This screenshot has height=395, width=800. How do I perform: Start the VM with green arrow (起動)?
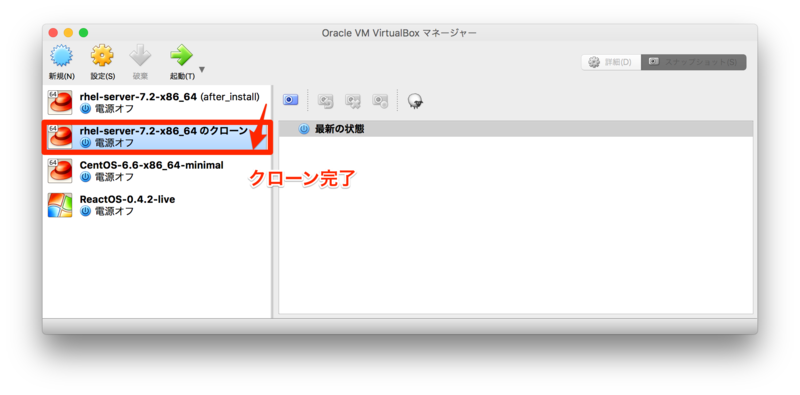coord(181,56)
